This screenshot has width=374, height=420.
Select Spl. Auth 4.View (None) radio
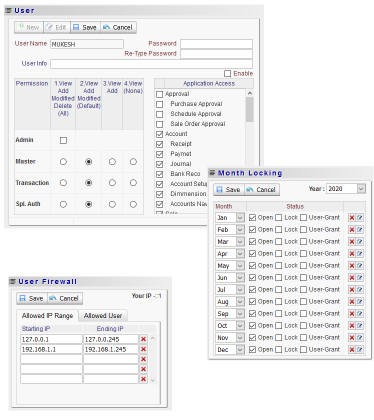pos(133,204)
